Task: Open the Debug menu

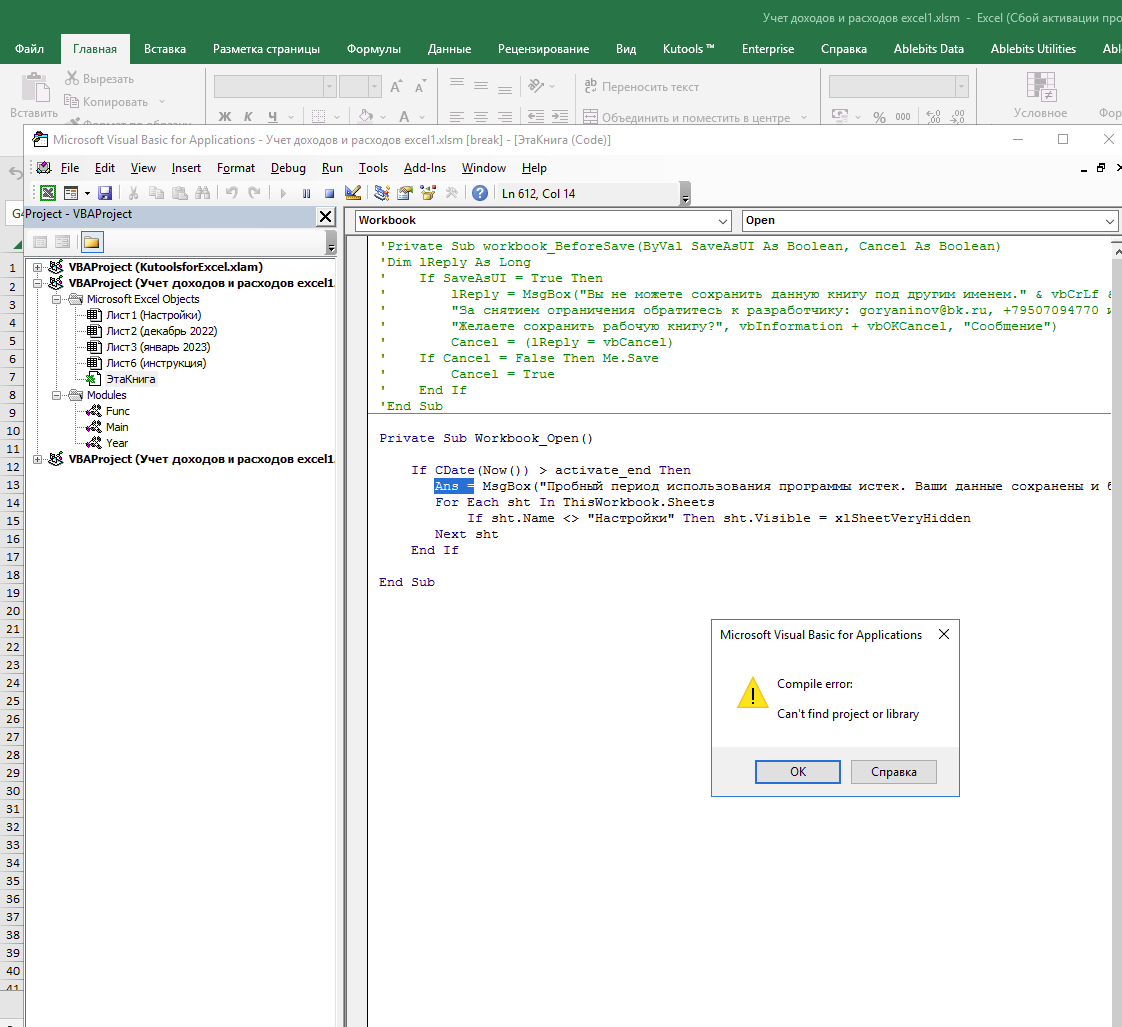Action: [288, 168]
